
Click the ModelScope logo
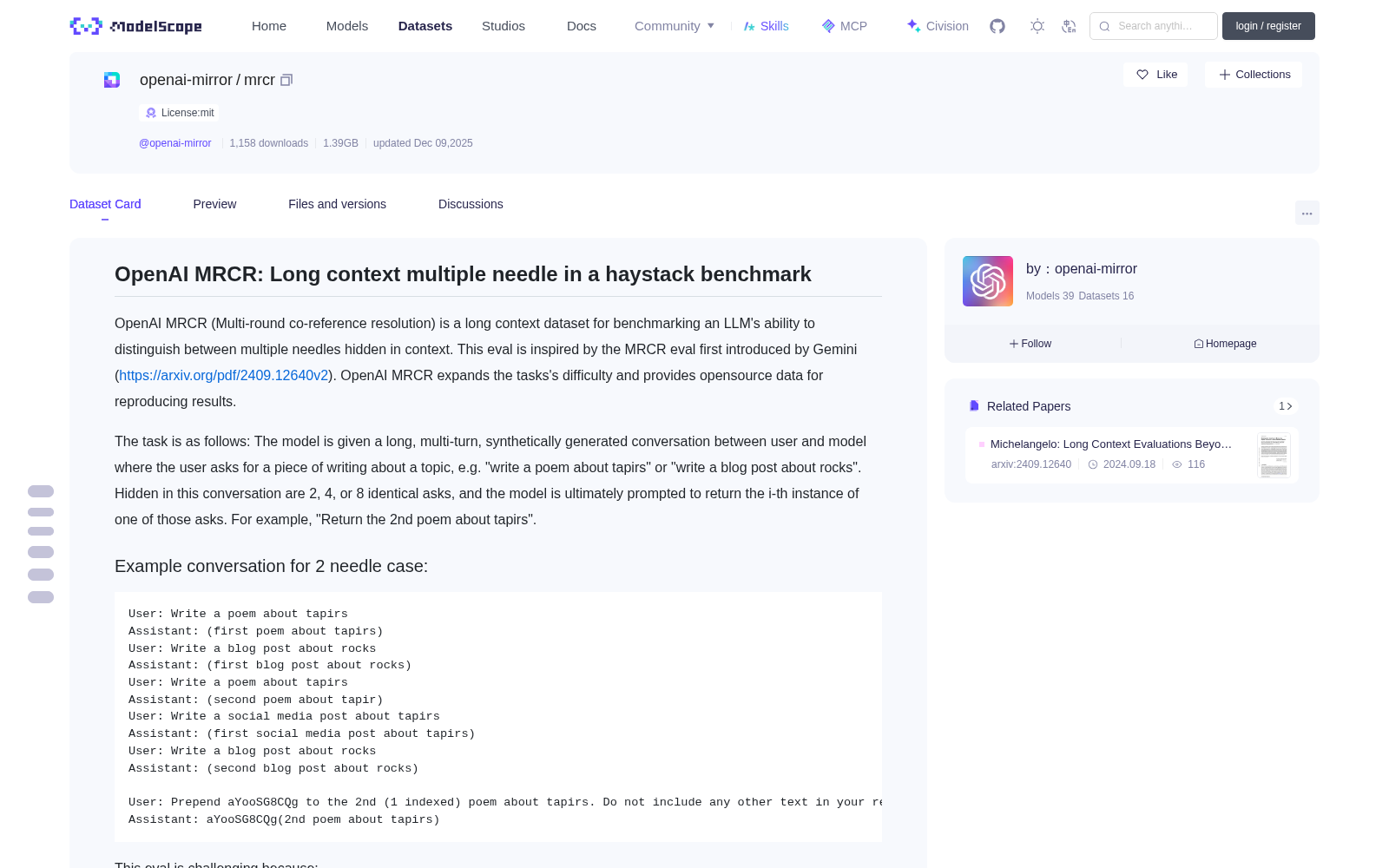coord(135,26)
